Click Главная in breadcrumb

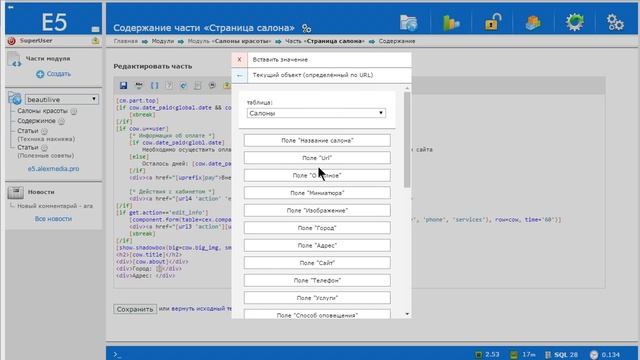(125, 41)
